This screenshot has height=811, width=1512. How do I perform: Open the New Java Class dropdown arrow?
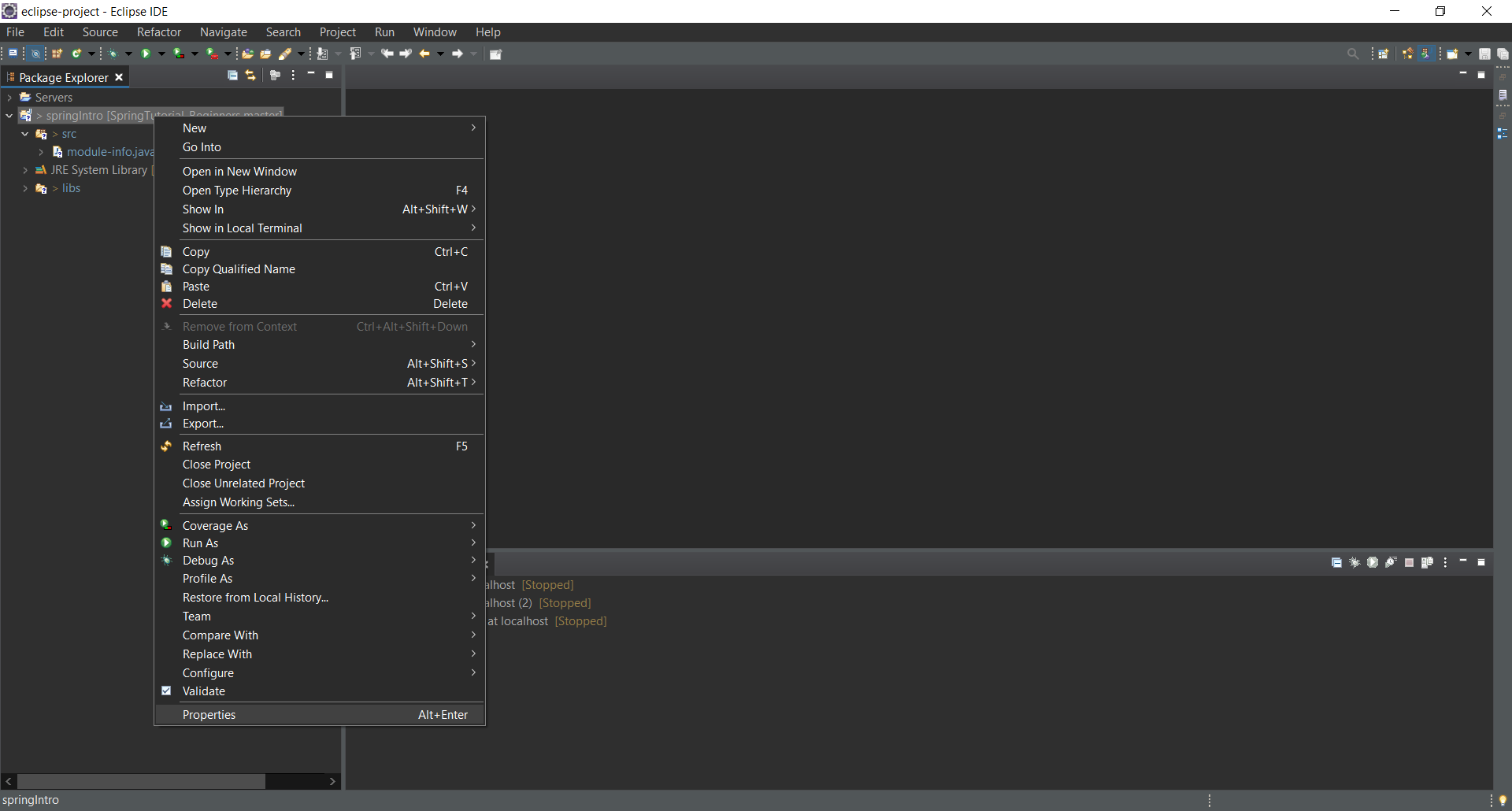pyautogui.click(x=91, y=54)
